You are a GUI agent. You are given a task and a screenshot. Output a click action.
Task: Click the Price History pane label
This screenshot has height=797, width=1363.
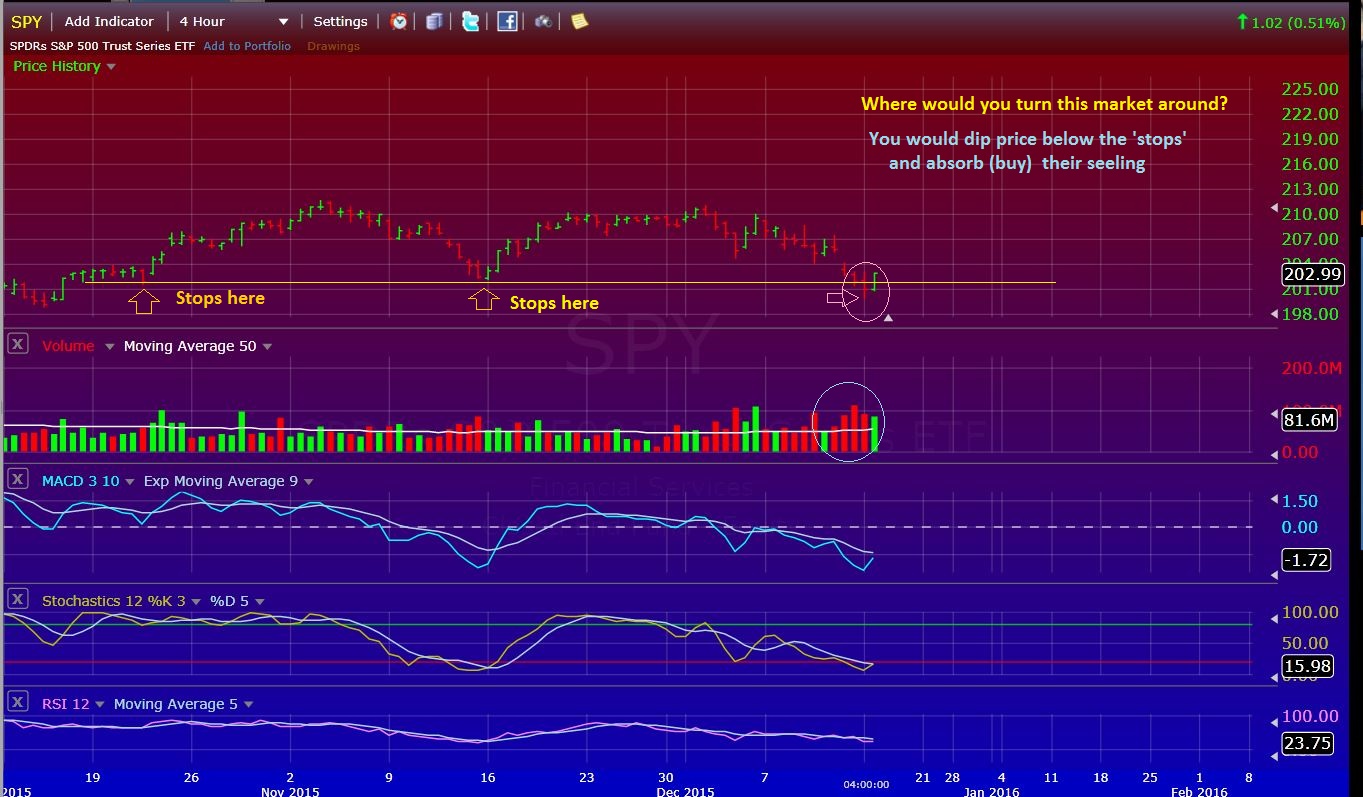pos(57,66)
